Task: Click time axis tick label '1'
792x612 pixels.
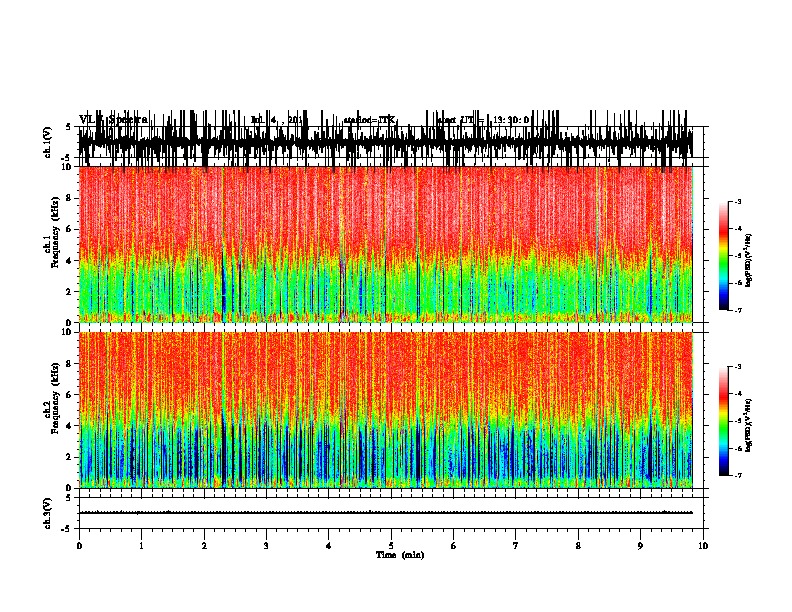Action: coord(141,546)
